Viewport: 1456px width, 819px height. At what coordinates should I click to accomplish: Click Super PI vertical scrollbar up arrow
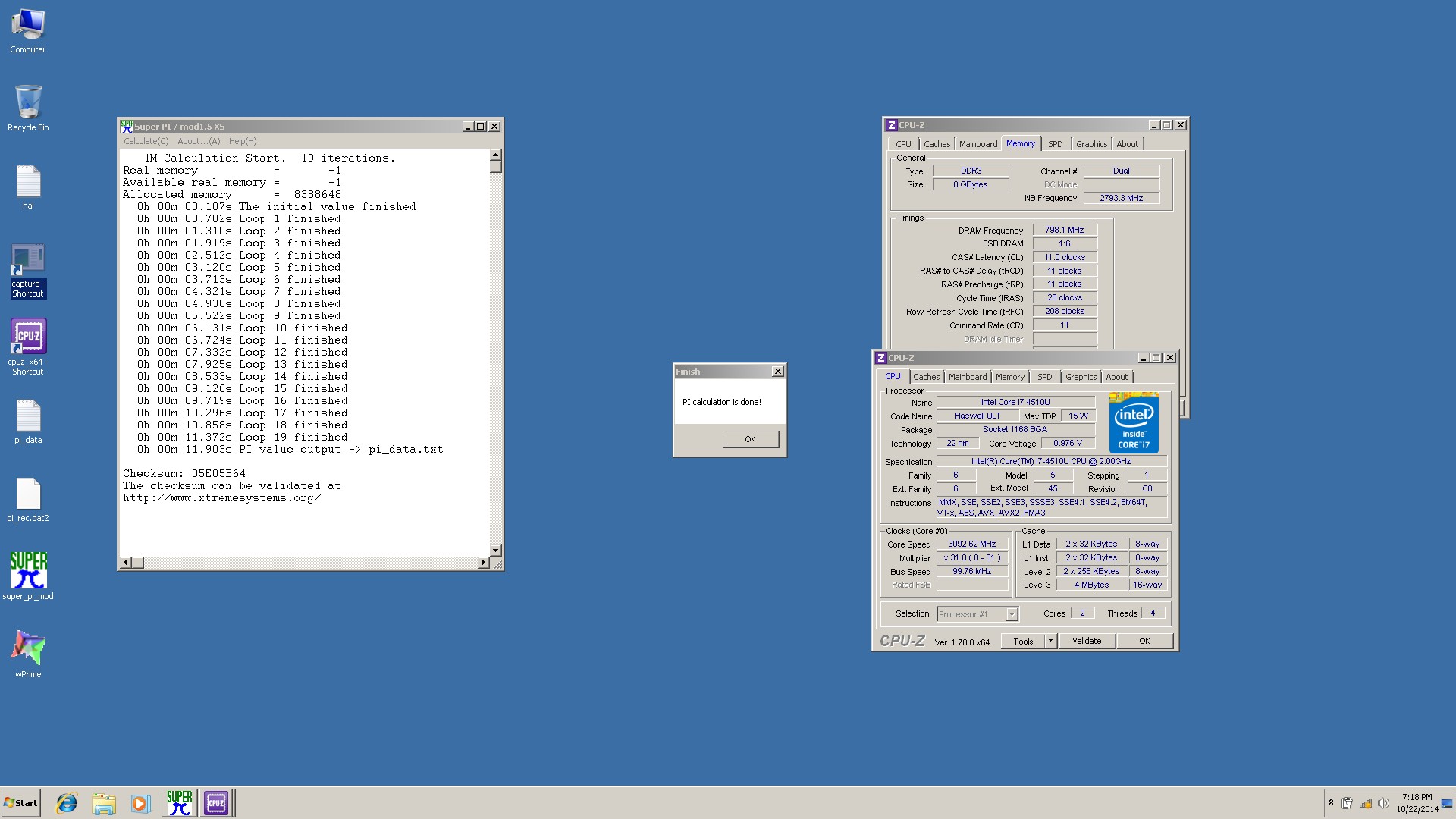pyautogui.click(x=496, y=155)
